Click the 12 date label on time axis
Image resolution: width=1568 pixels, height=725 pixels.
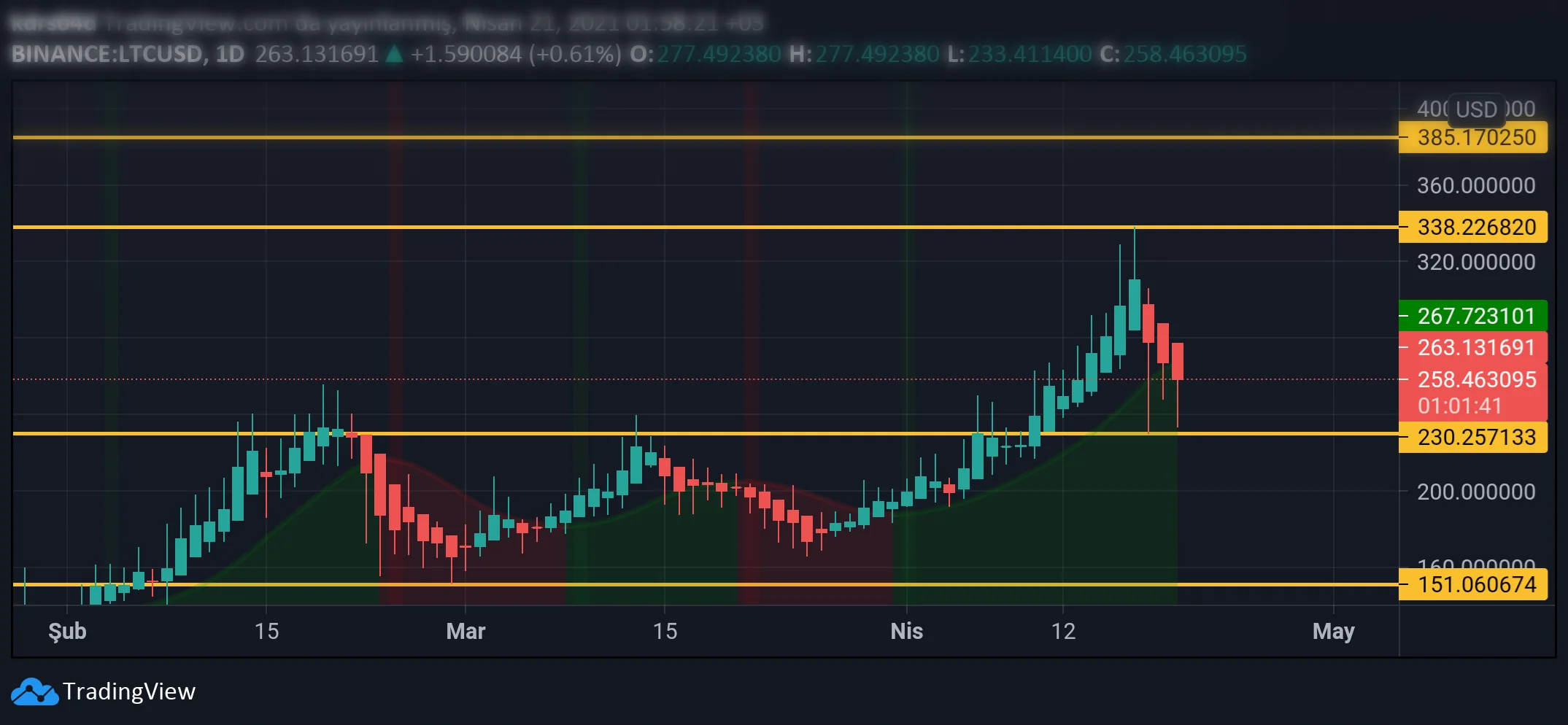(1063, 631)
